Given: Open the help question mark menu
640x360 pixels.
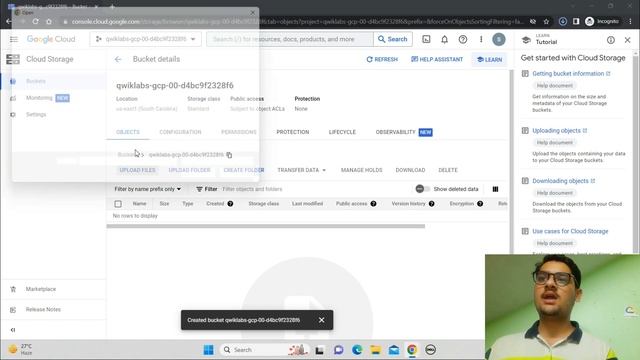Looking at the screenshot, I should [x=463, y=39].
